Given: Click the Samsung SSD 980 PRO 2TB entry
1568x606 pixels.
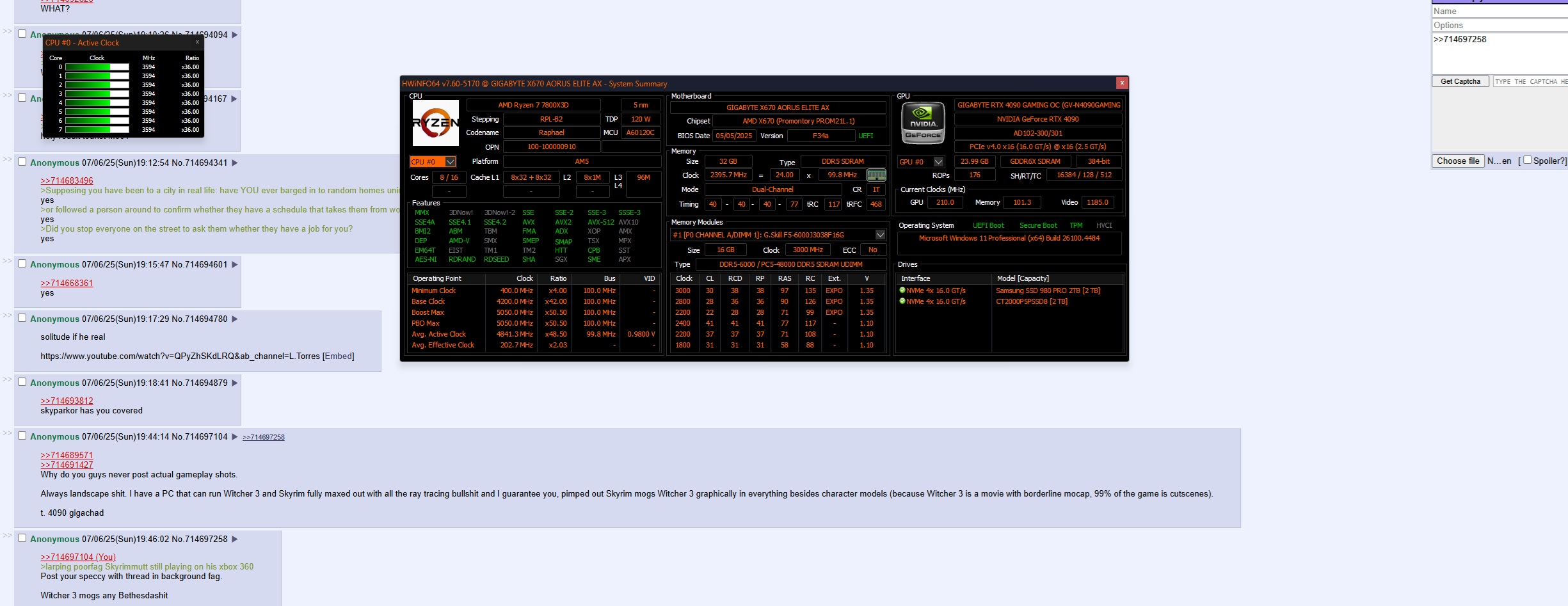Looking at the screenshot, I should [x=1048, y=291].
